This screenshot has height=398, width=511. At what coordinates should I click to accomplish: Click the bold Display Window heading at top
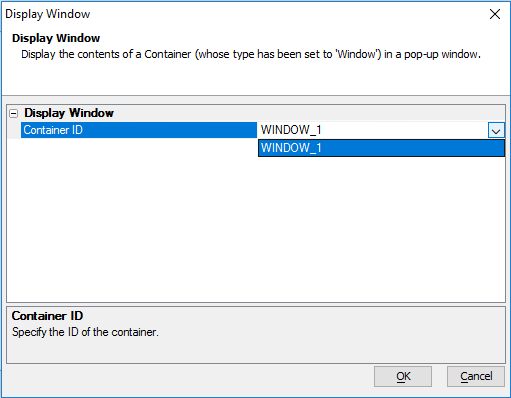56,38
